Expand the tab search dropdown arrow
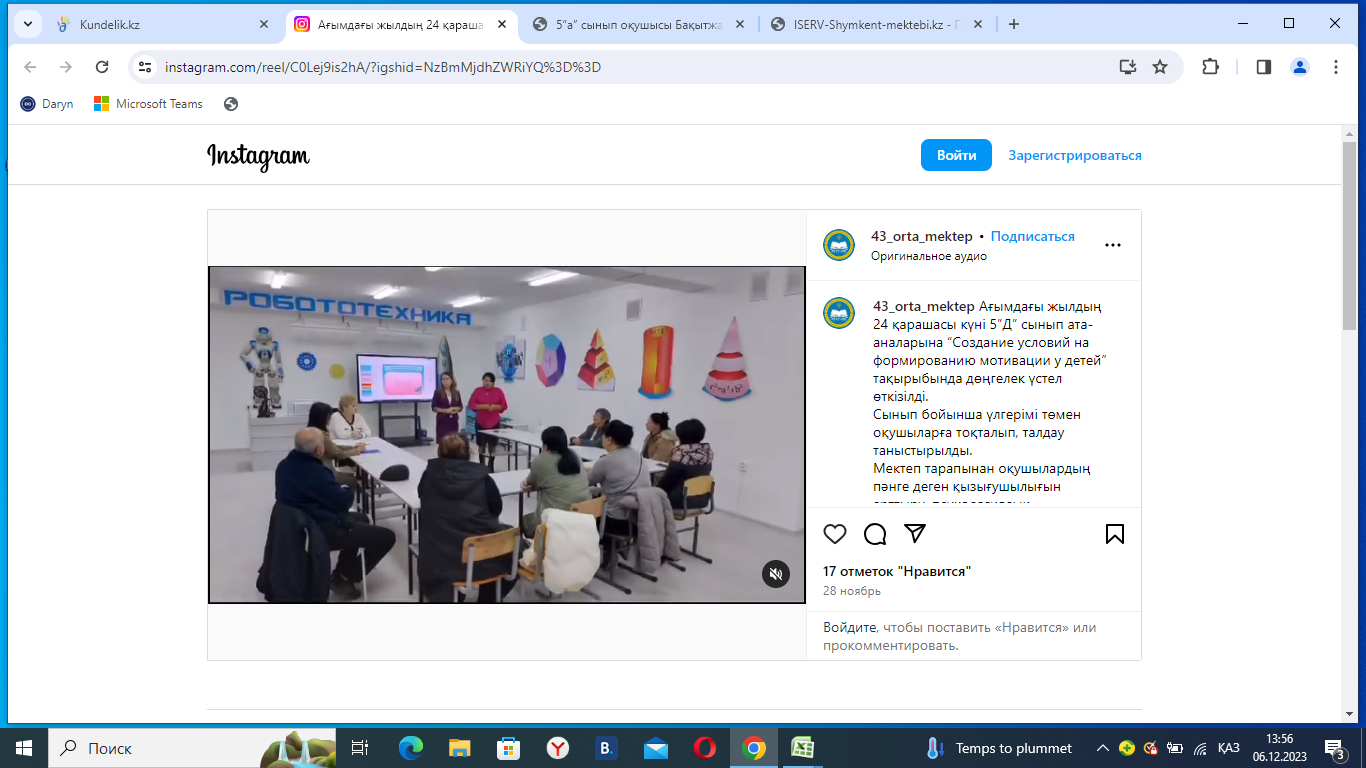 click(x=27, y=24)
